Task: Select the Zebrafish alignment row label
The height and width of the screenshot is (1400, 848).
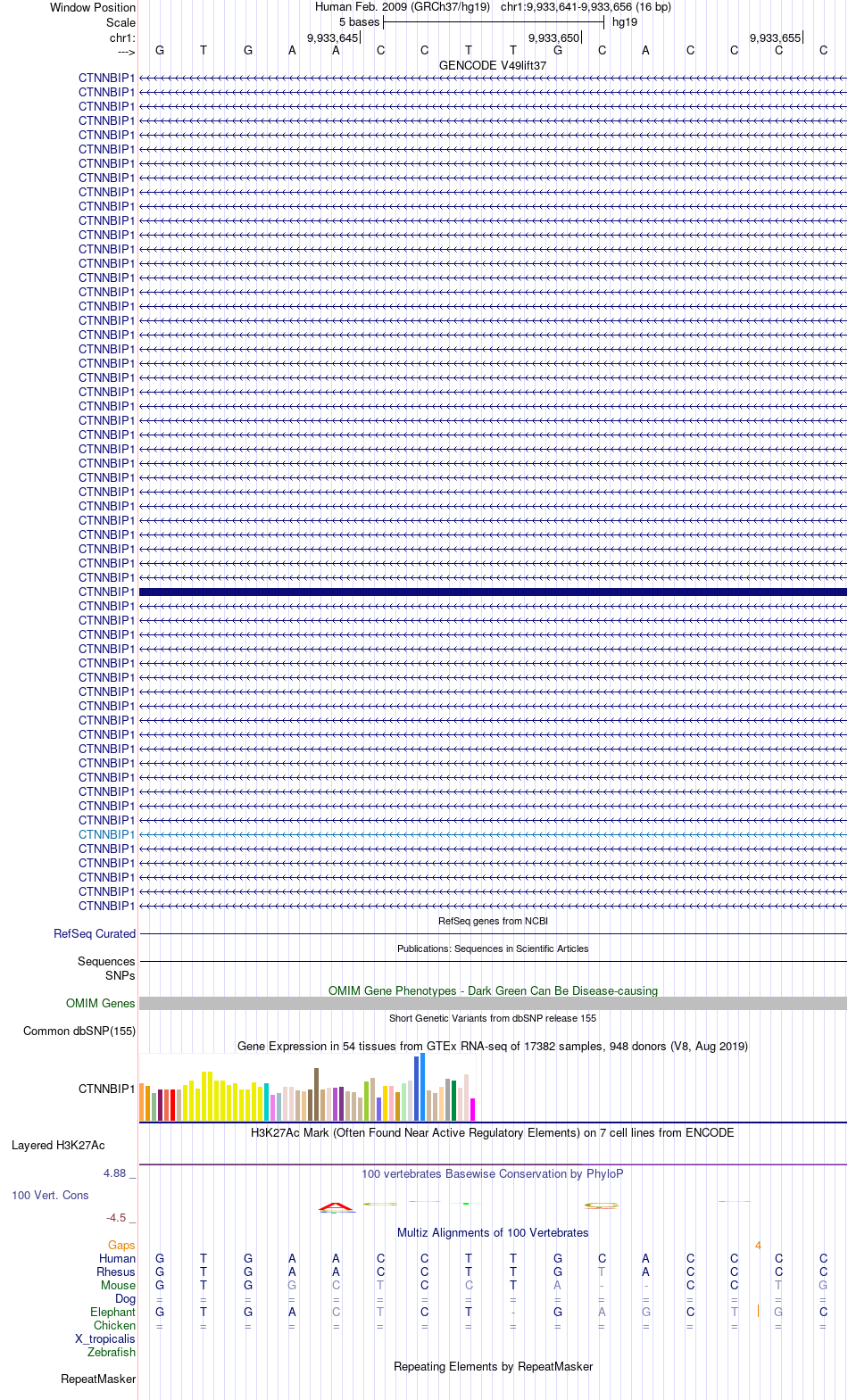Action: [112, 1352]
